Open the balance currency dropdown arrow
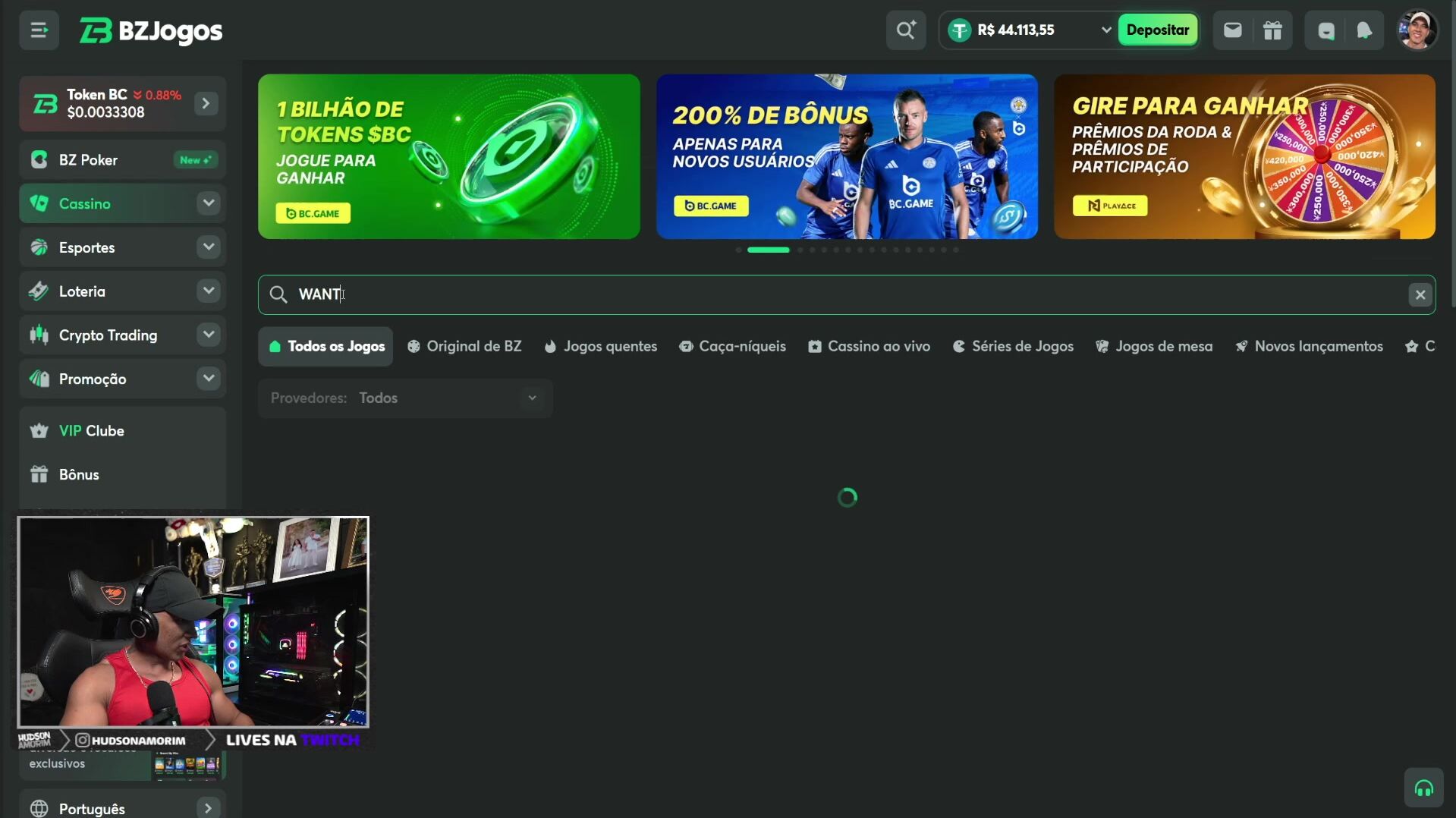The image size is (1456, 818). click(x=1105, y=30)
